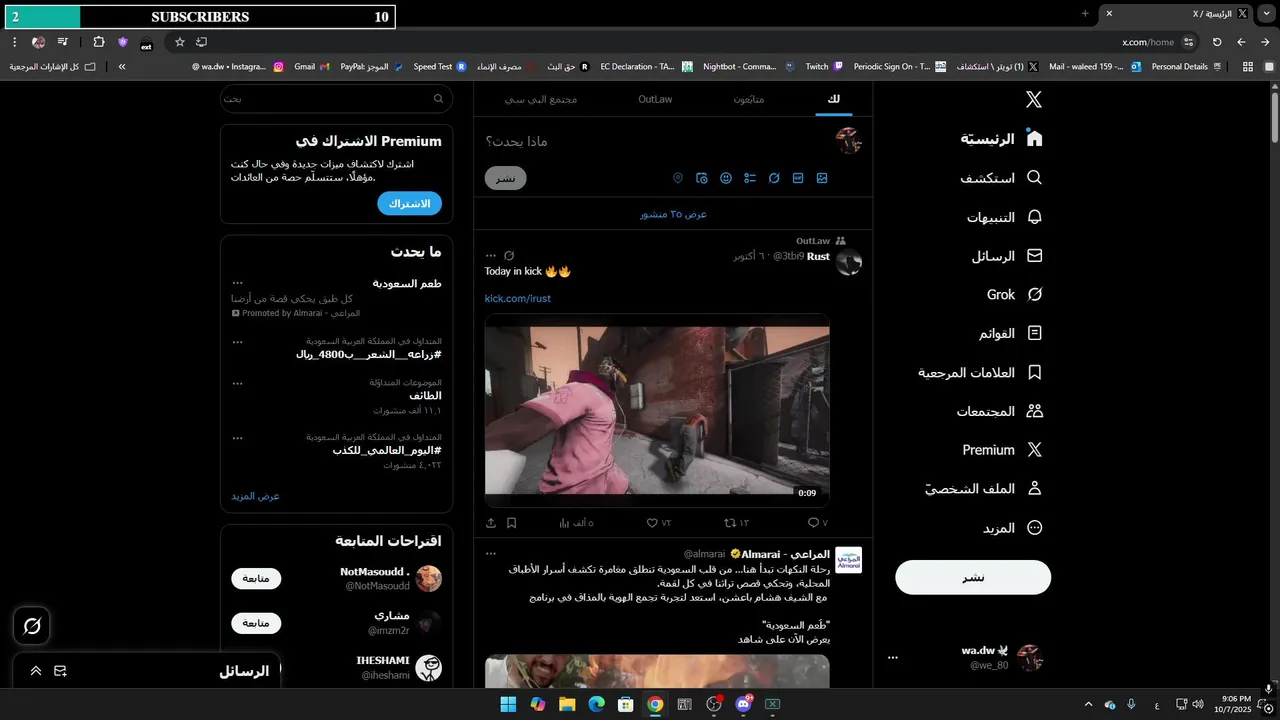Compose new message in Messages drawer
The image size is (1280, 720).
pos(60,671)
